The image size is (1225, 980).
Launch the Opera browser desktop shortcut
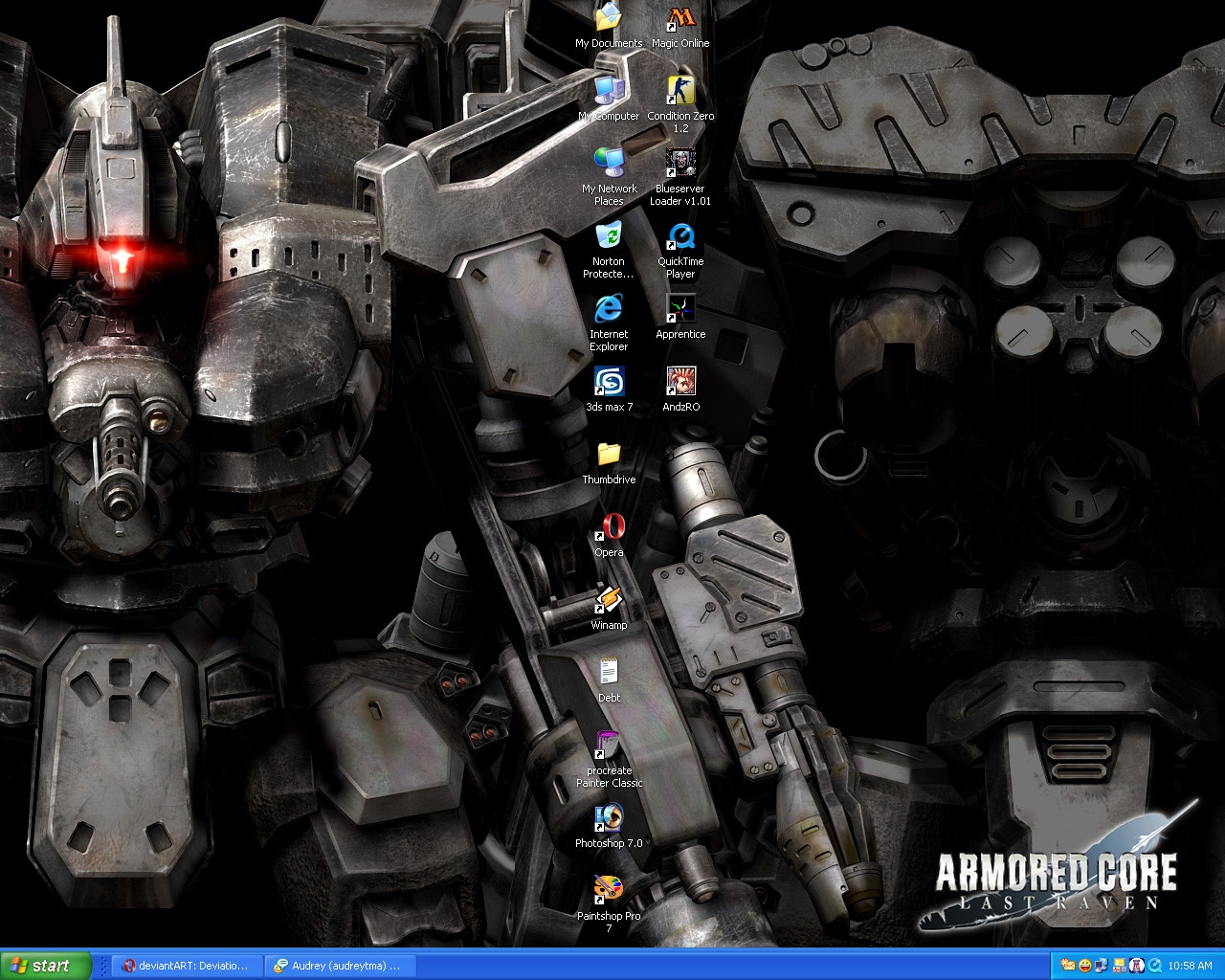point(609,535)
